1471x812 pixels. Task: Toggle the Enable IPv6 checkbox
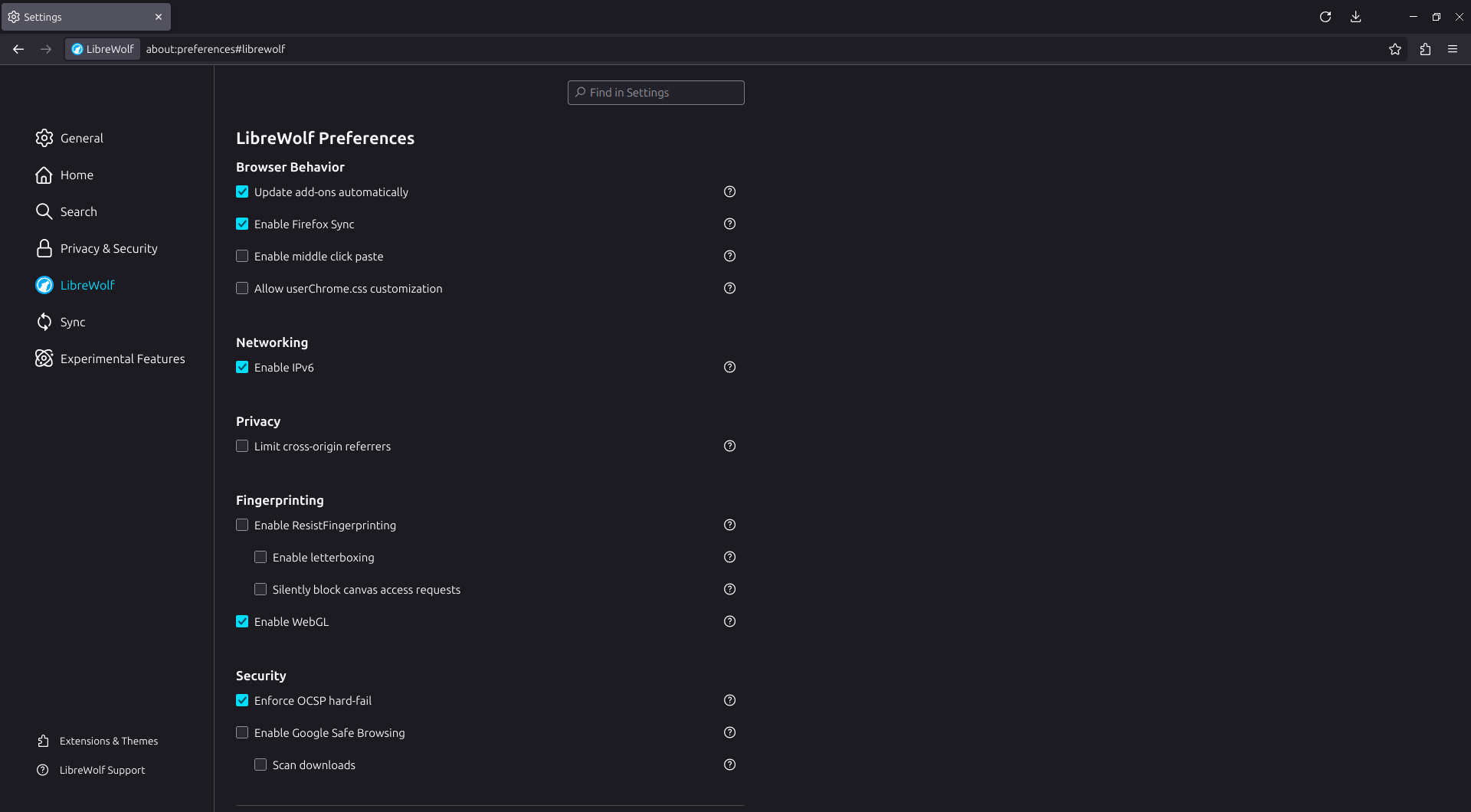tap(242, 367)
